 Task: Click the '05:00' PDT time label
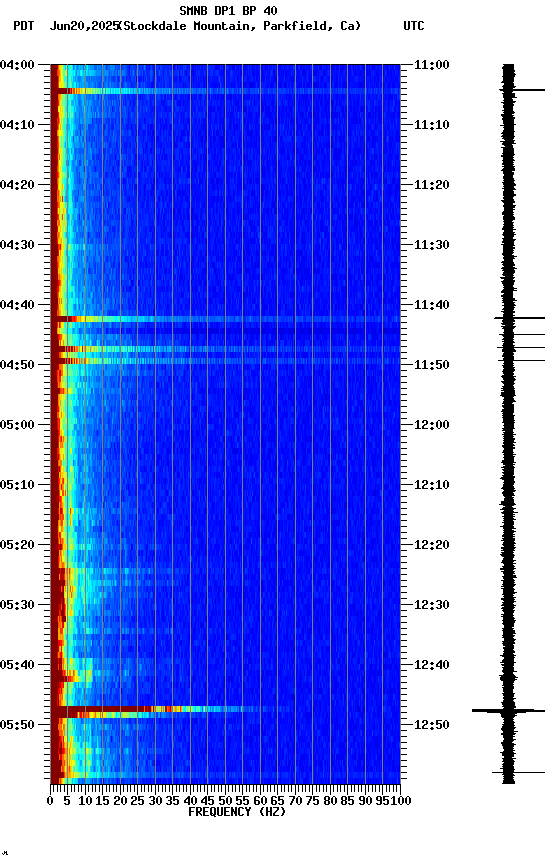(17, 425)
